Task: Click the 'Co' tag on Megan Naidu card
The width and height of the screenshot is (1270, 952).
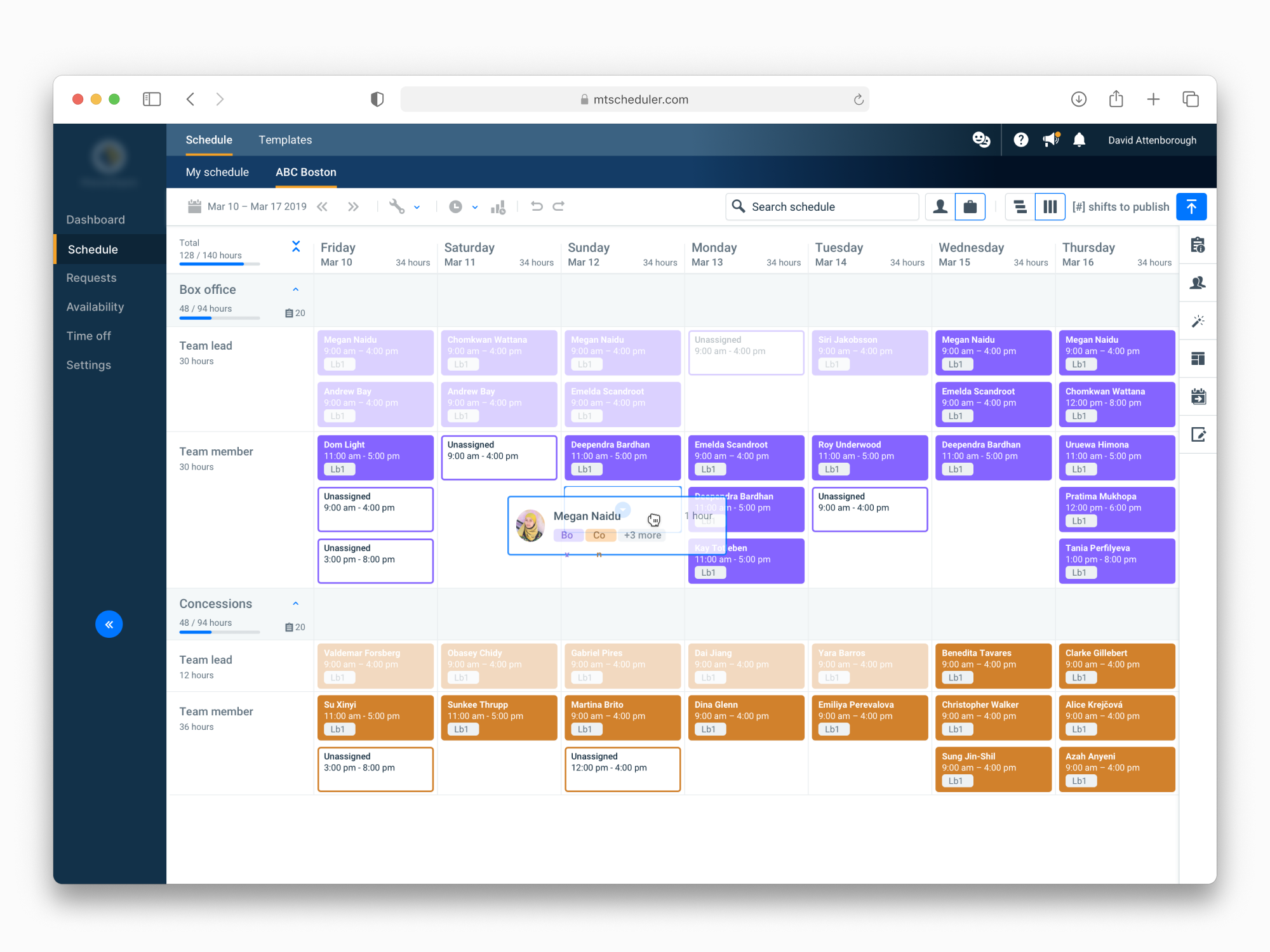Action: point(599,535)
